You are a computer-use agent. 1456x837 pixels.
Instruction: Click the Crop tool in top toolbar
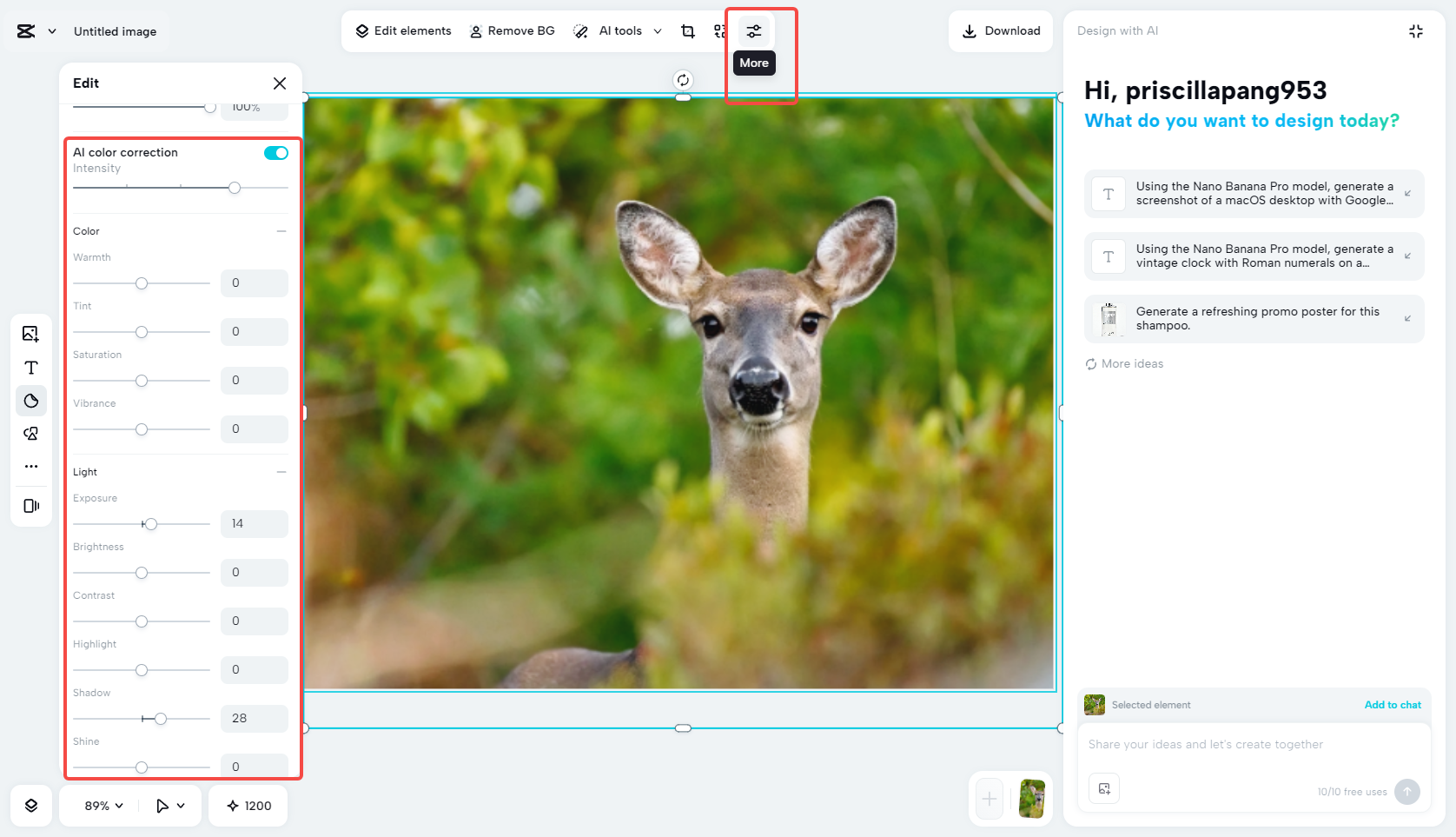(x=687, y=30)
